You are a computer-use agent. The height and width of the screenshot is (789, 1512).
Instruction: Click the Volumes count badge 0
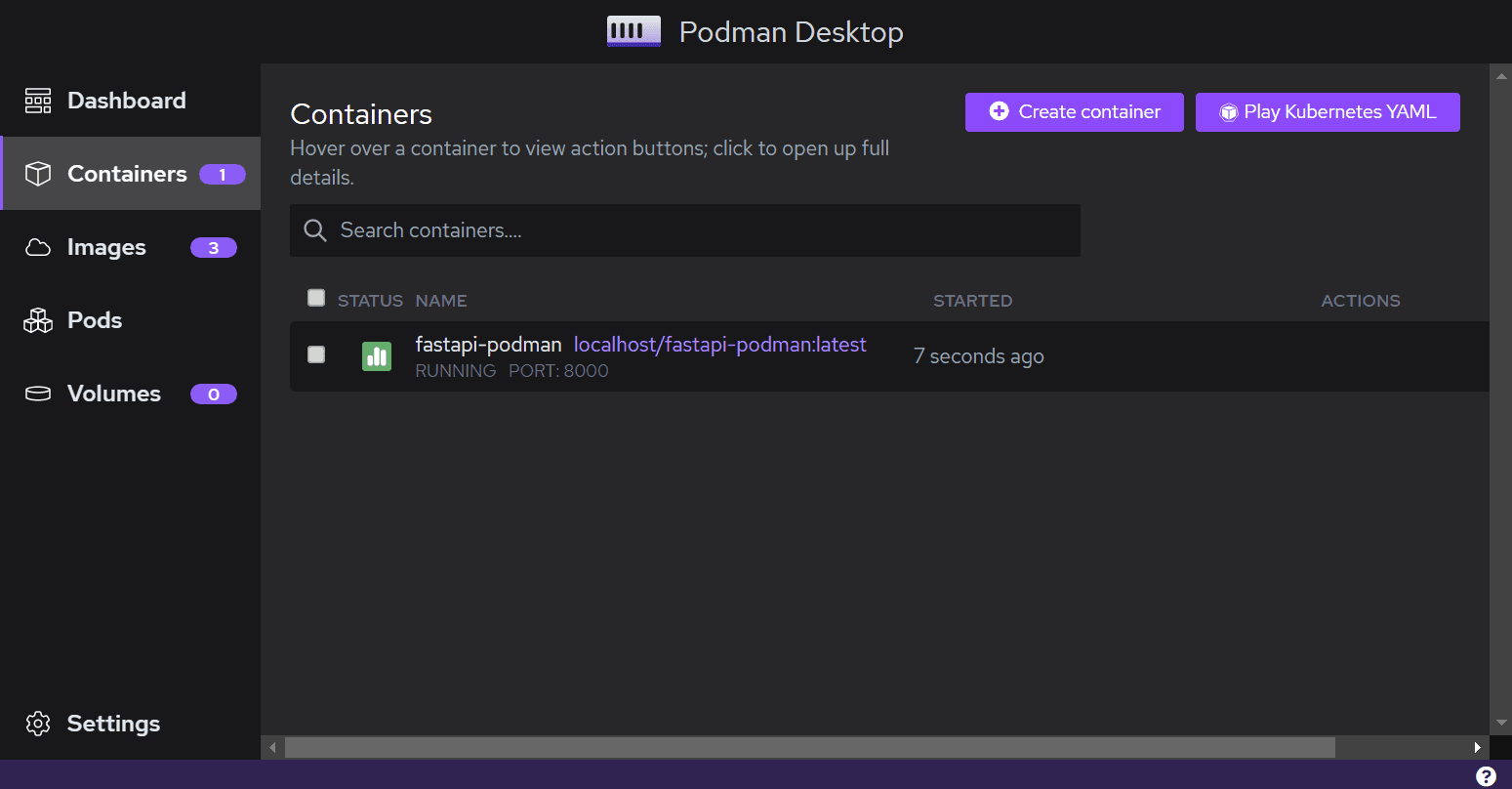214,394
